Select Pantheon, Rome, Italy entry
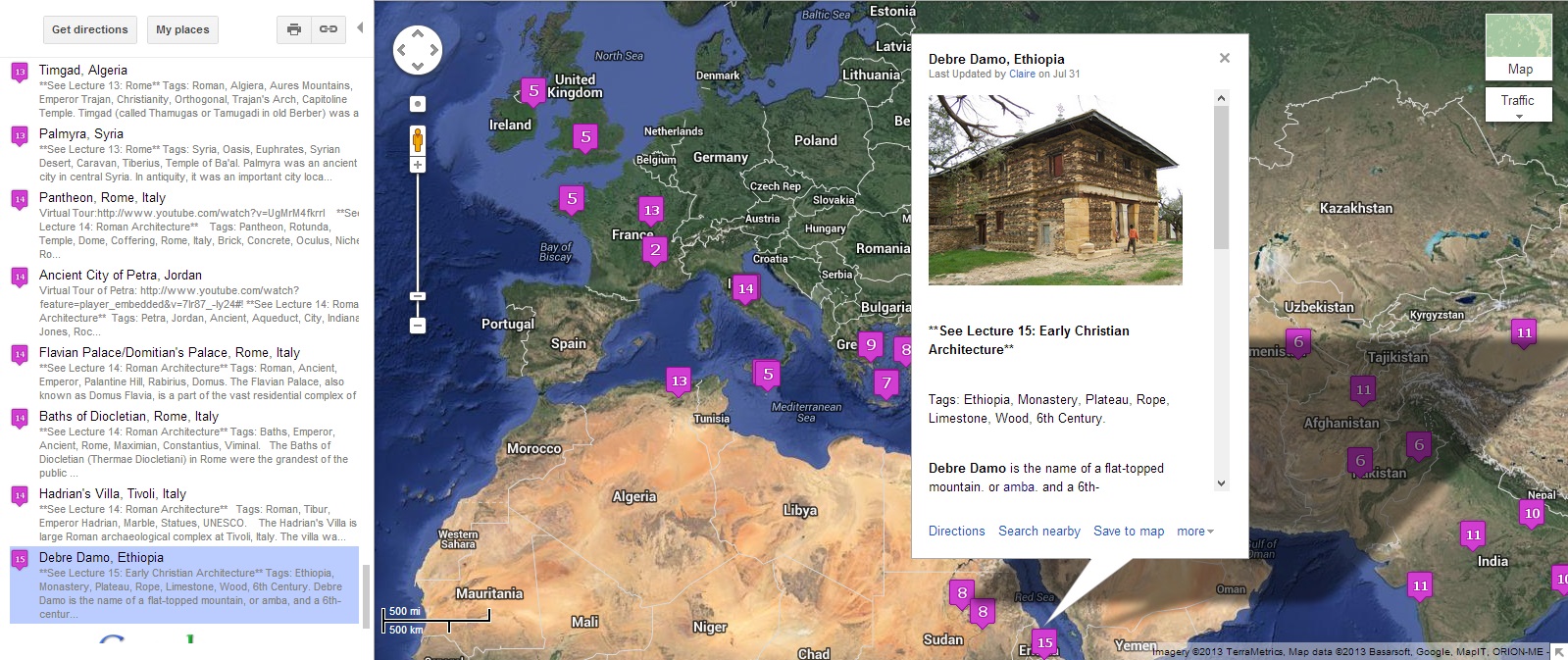 102,197
